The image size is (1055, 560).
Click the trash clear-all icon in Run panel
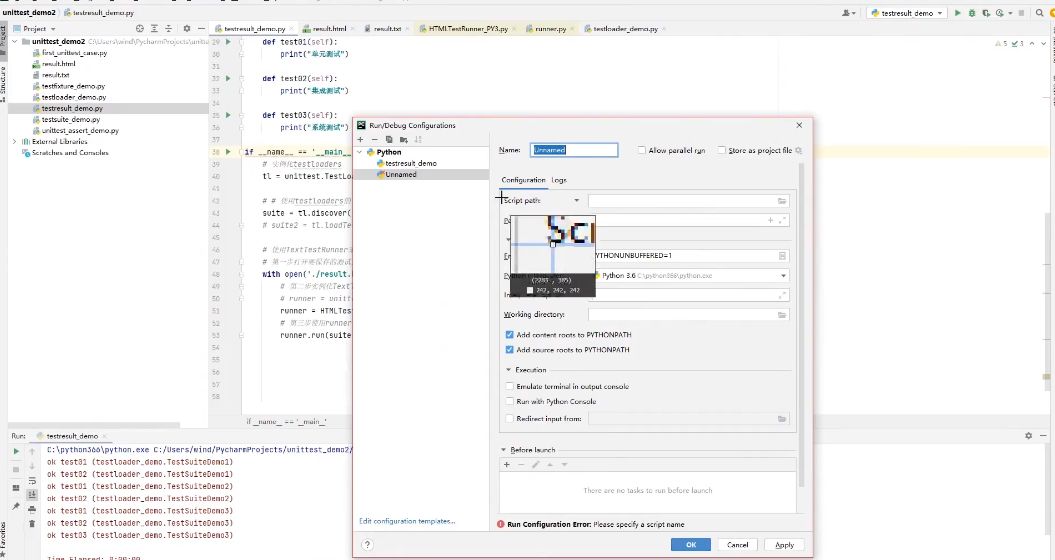coord(31,522)
